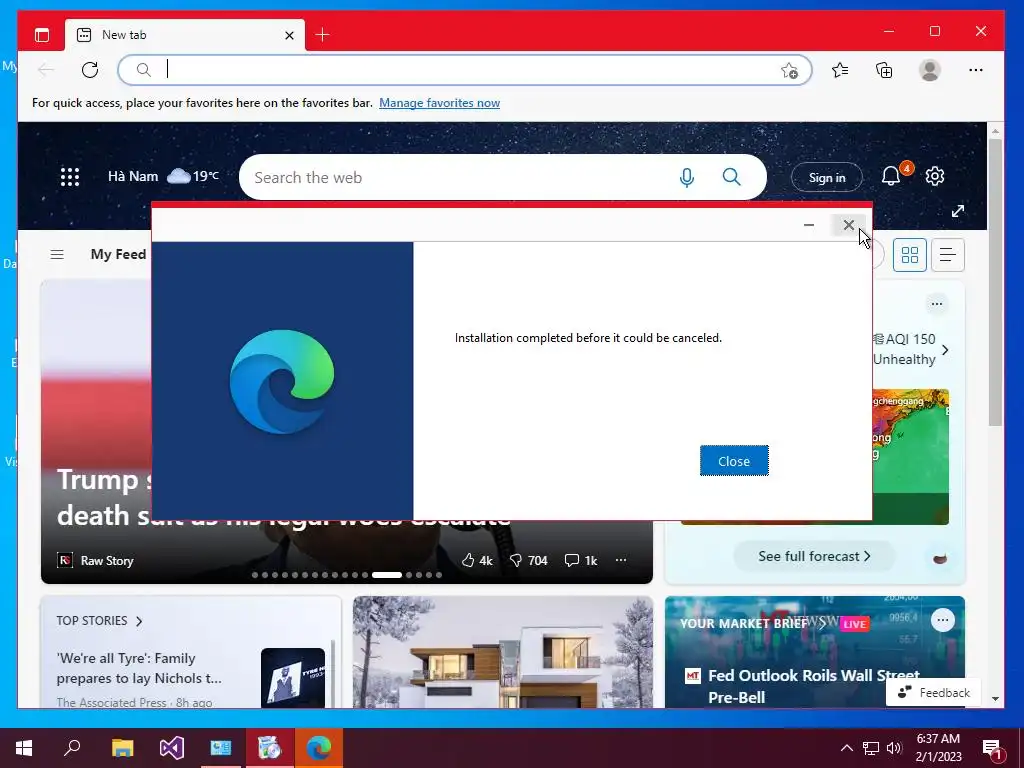Screen dimensions: 1024x768
Task: Open the Tyre story thumbnail image
Action: click(293, 677)
